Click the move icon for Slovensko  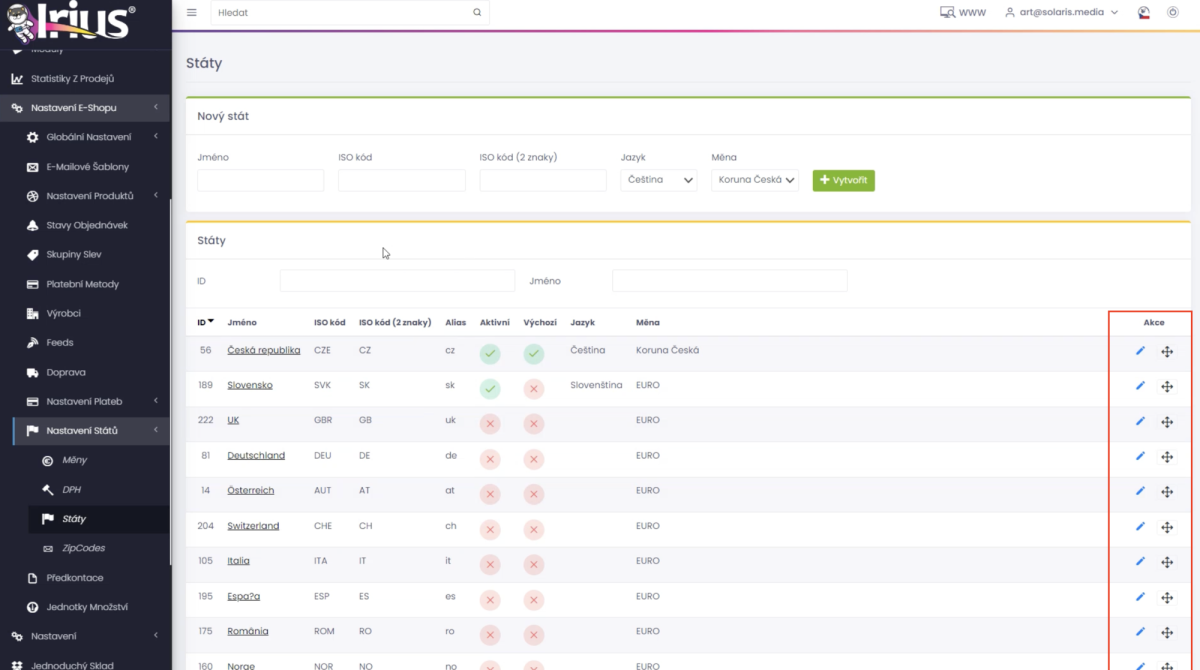pyautogui.click(x=1167, y=387)
